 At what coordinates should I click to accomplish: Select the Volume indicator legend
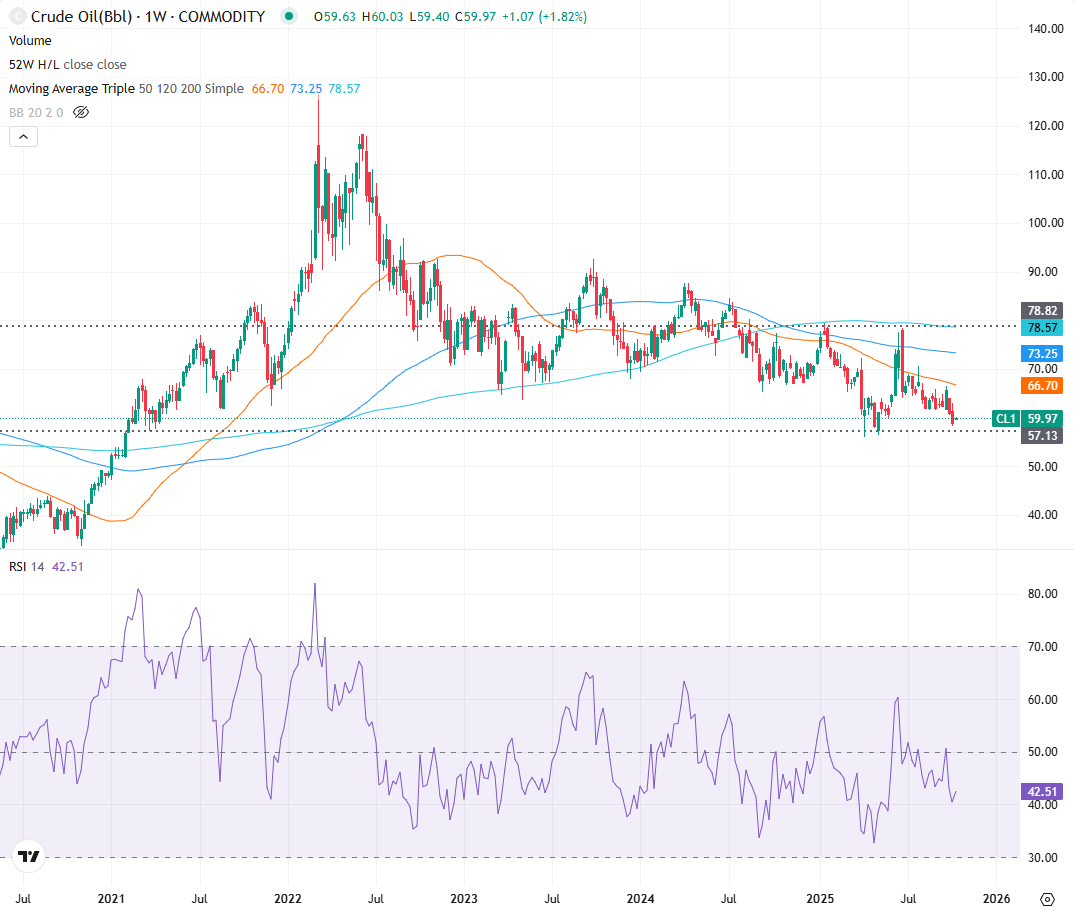click(30, 41)
